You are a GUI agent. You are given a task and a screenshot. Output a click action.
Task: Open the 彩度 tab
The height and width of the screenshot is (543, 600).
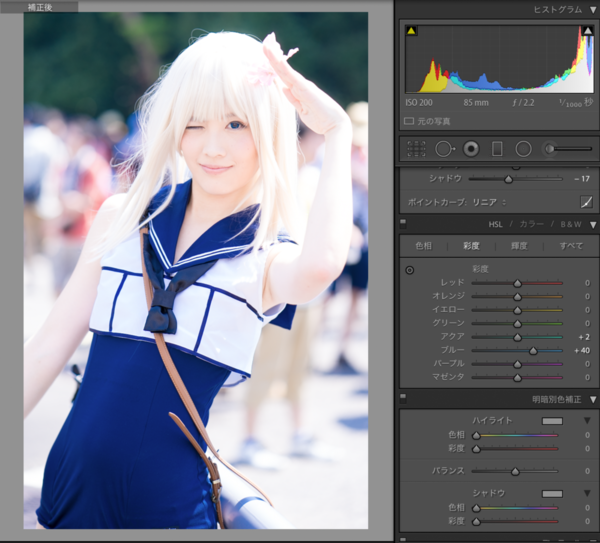(471, 246)
